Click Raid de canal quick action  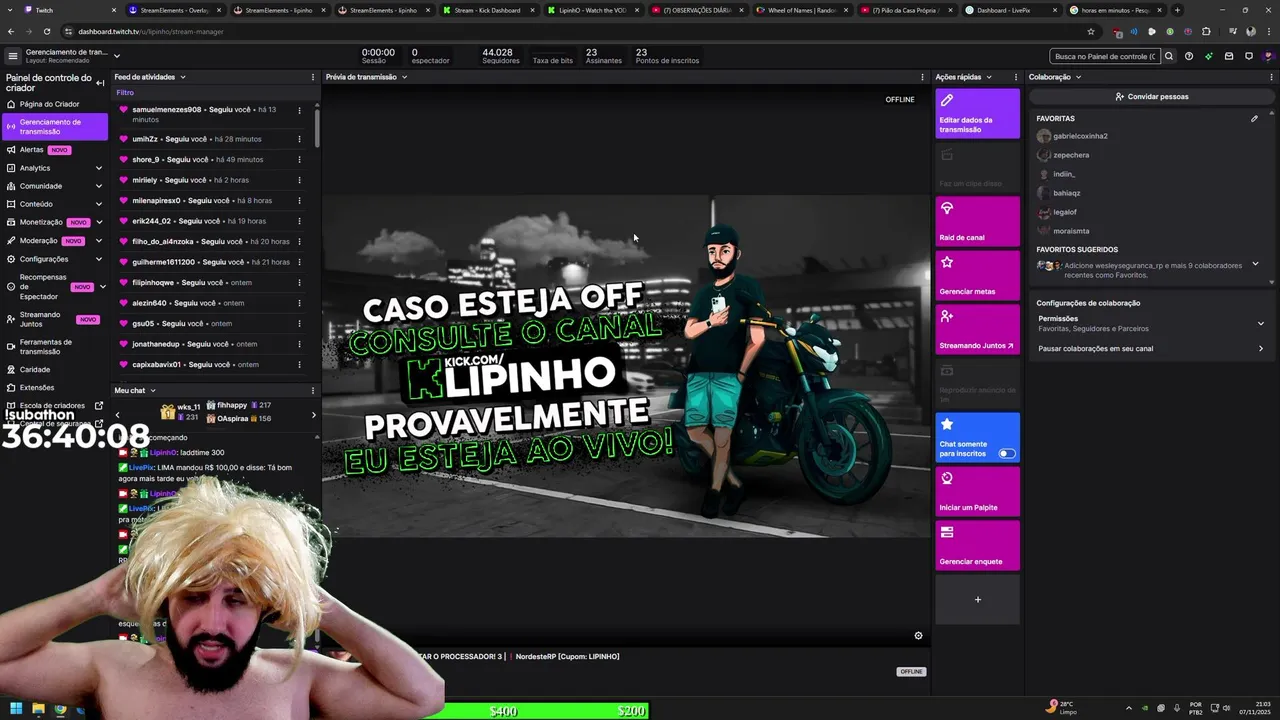tap(978, 221)
